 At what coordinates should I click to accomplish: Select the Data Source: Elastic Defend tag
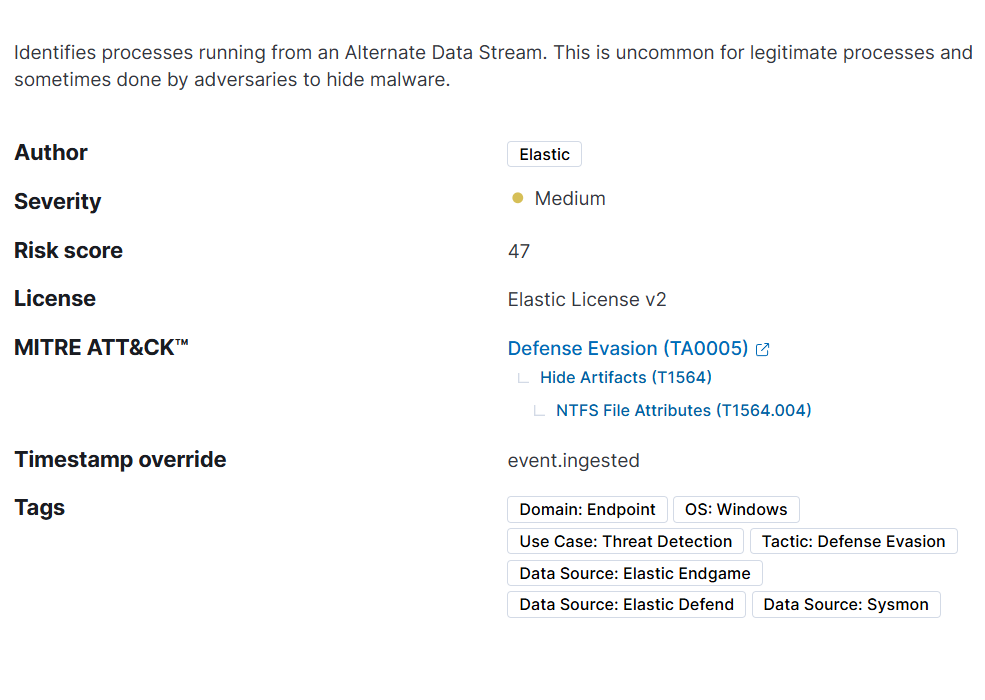coord(626,605)
